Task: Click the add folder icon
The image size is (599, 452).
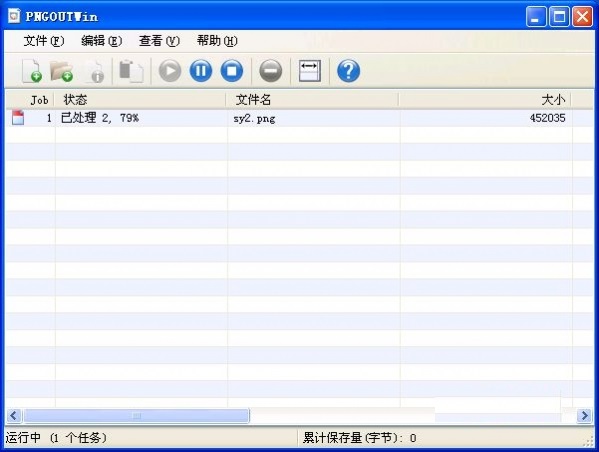Action: pyautogui.click(x=61, y=71)
